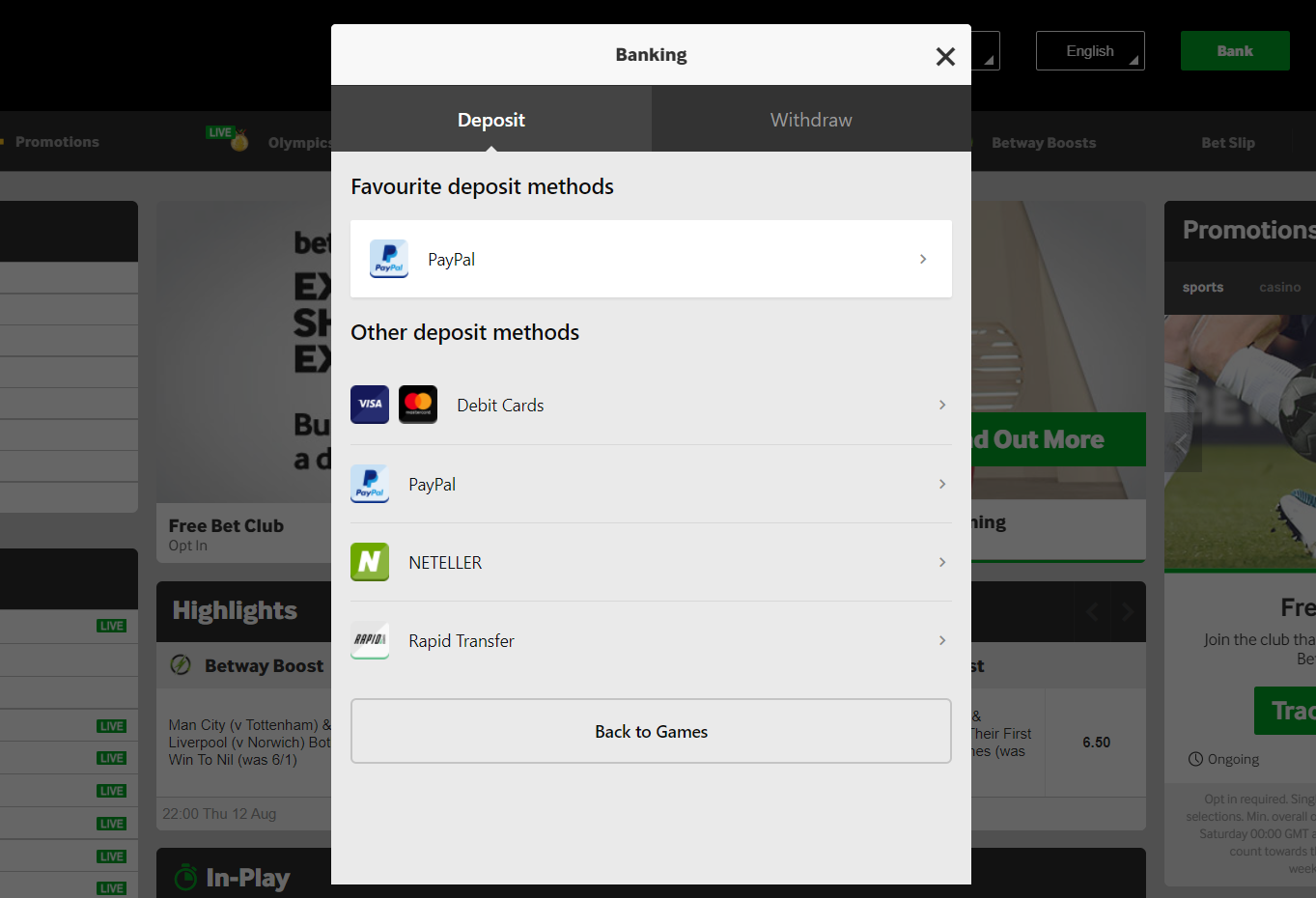Click the Ongoing clock icon
The image size is (1316, 898).
coord(1195,759)
